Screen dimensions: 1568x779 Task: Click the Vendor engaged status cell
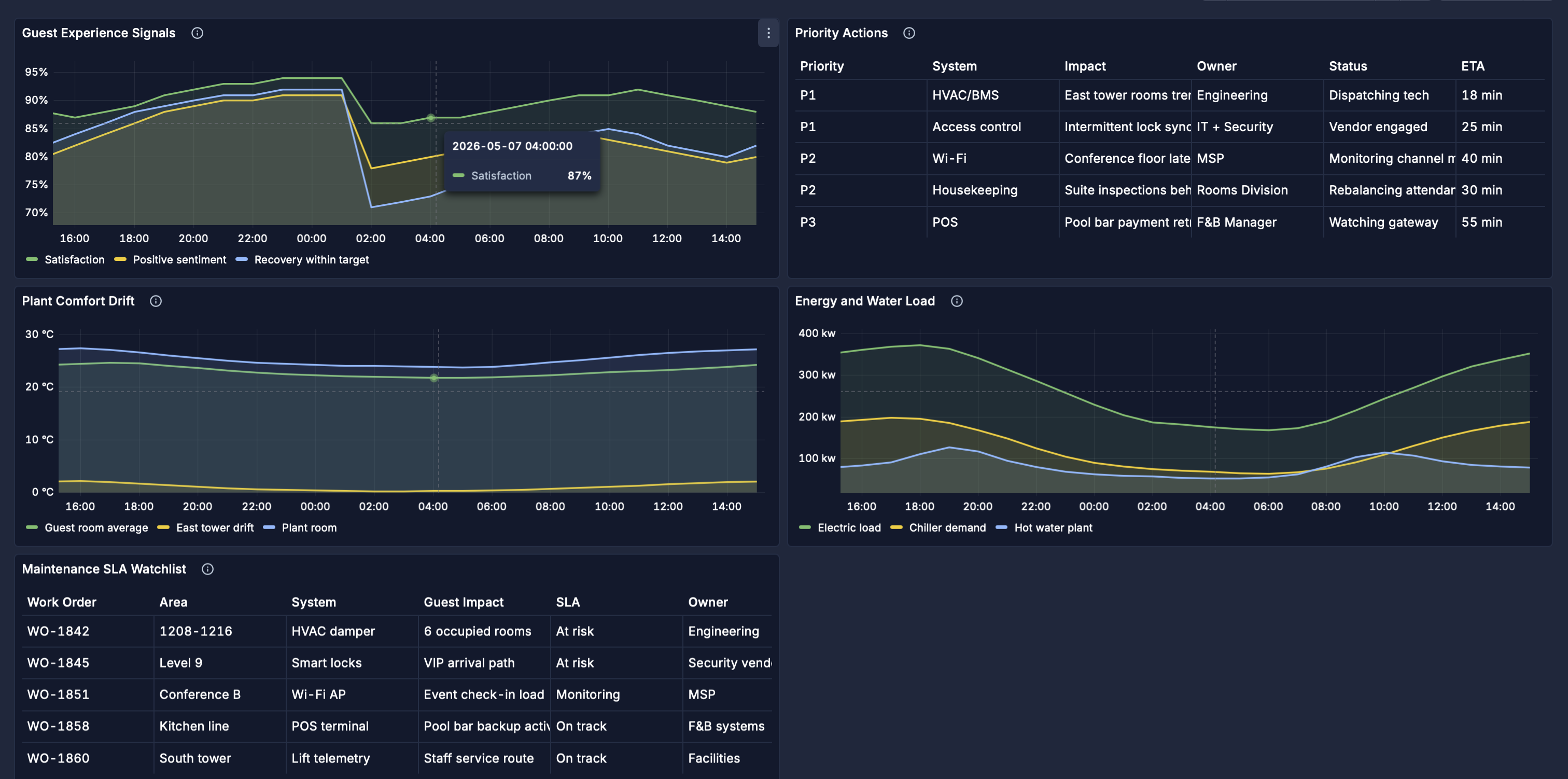pyautogui.click(x=1389, y=127)
